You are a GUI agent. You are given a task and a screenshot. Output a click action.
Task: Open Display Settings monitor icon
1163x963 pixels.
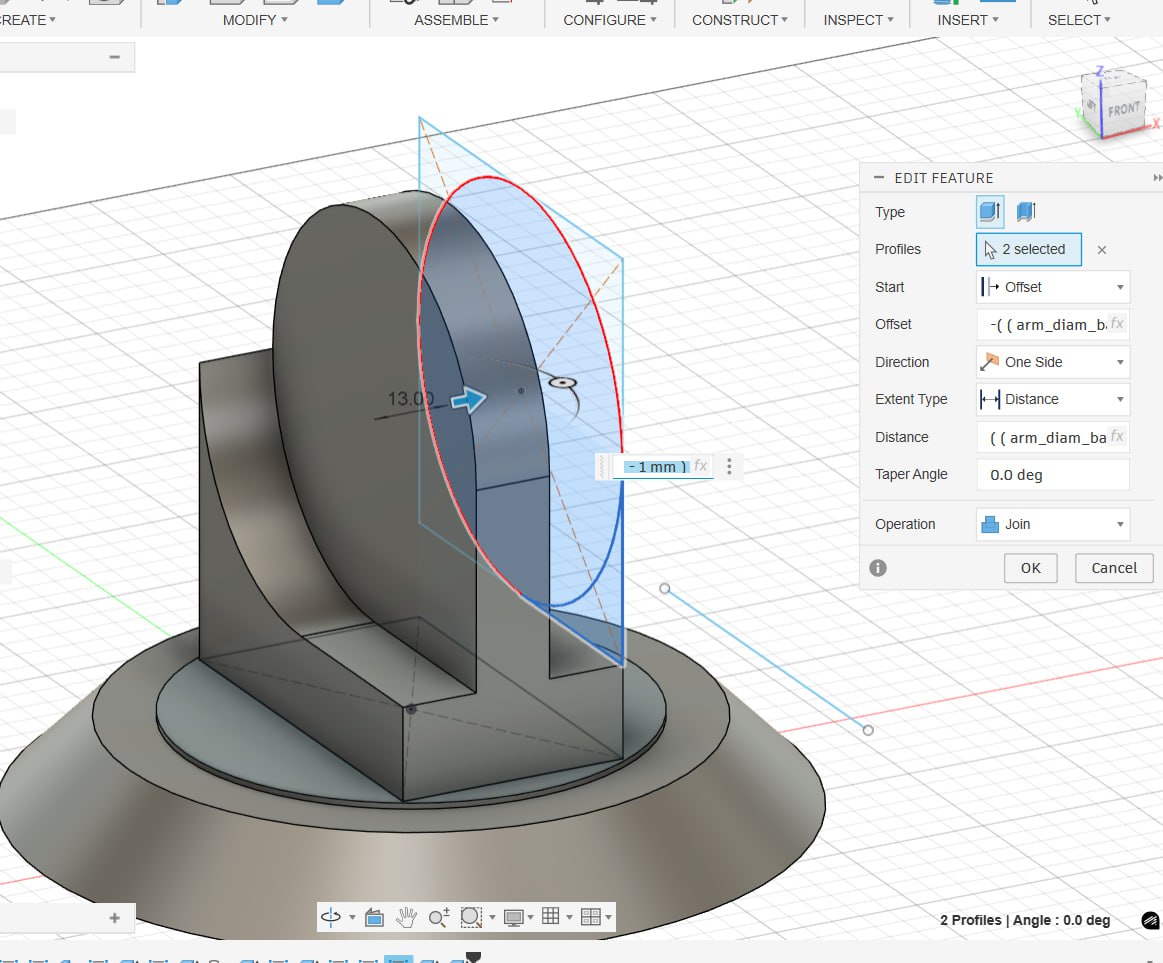click(514, 917)
